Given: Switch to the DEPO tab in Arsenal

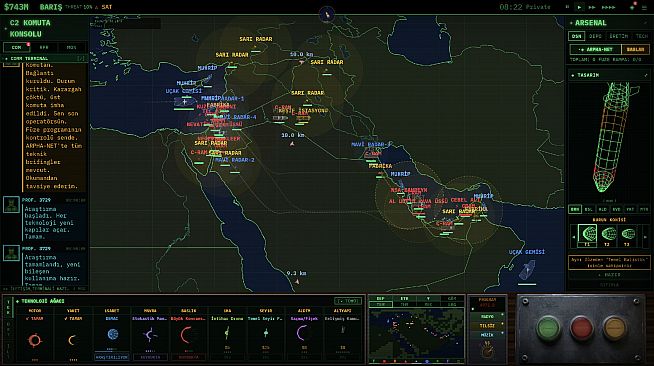Looking at the screenshot, I should (595, 36).
